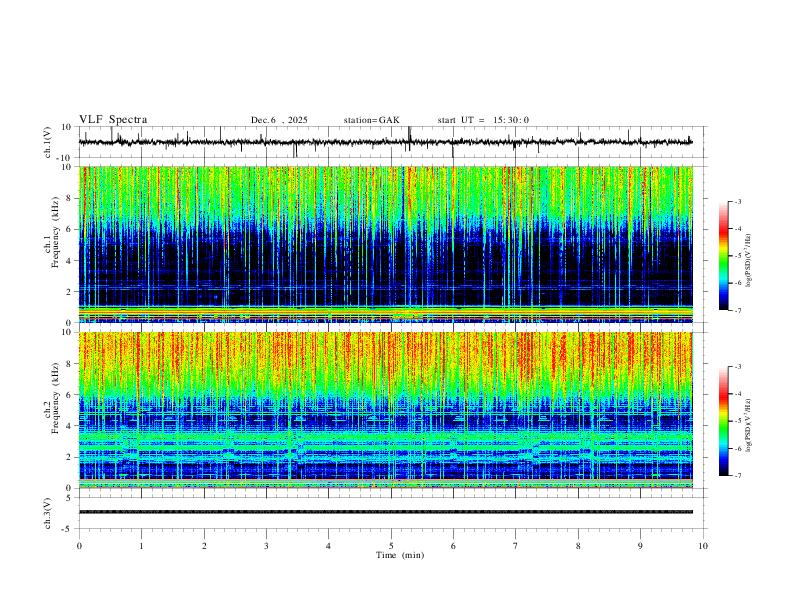The image size is (792, 612).
Task: Click the "-5" tick on ch.2 colorbar
Action: [x=737, y=421]
